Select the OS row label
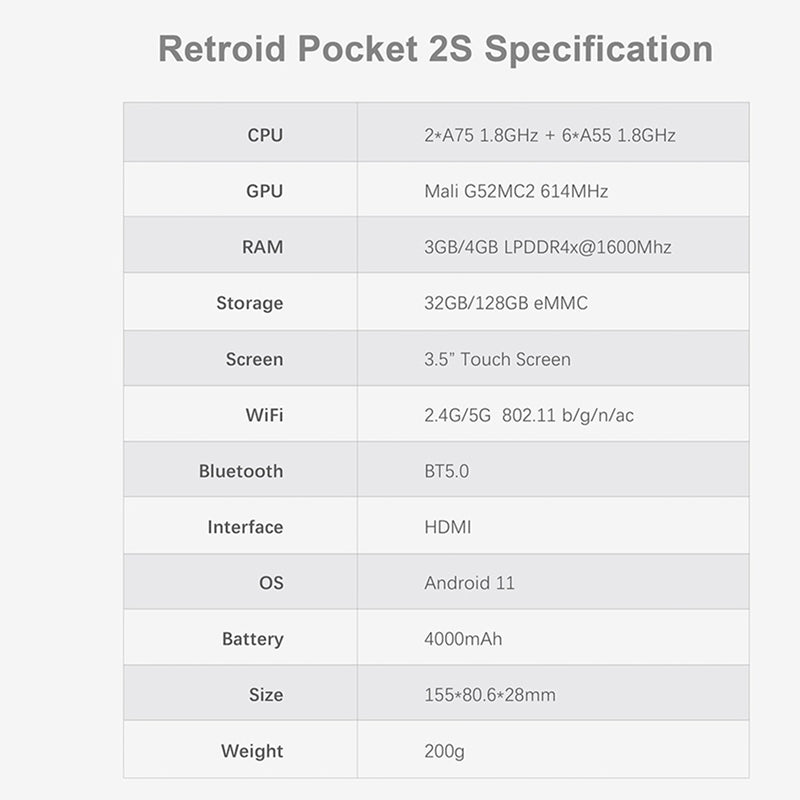Screen dimensions: 800x800 tap(271, 583)
